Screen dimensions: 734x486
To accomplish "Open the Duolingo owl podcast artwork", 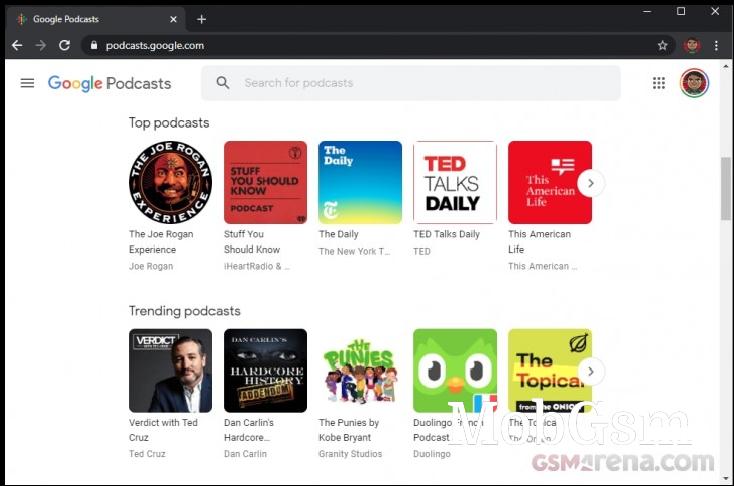I will tap(455, 370).
